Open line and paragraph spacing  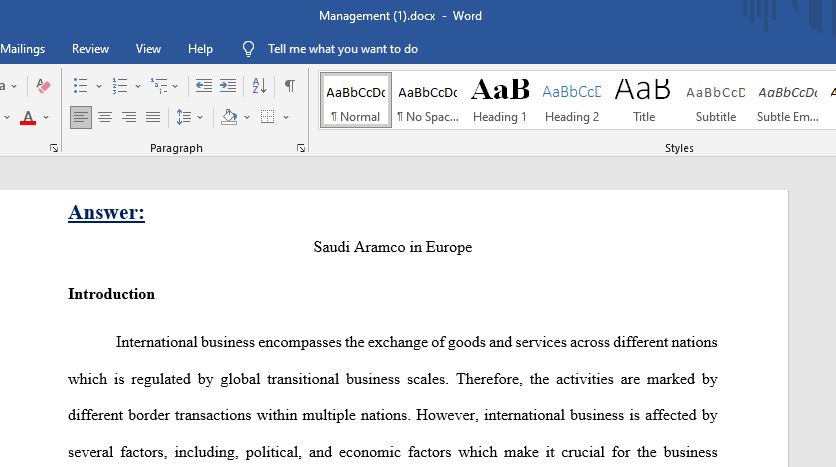[183, 117]
